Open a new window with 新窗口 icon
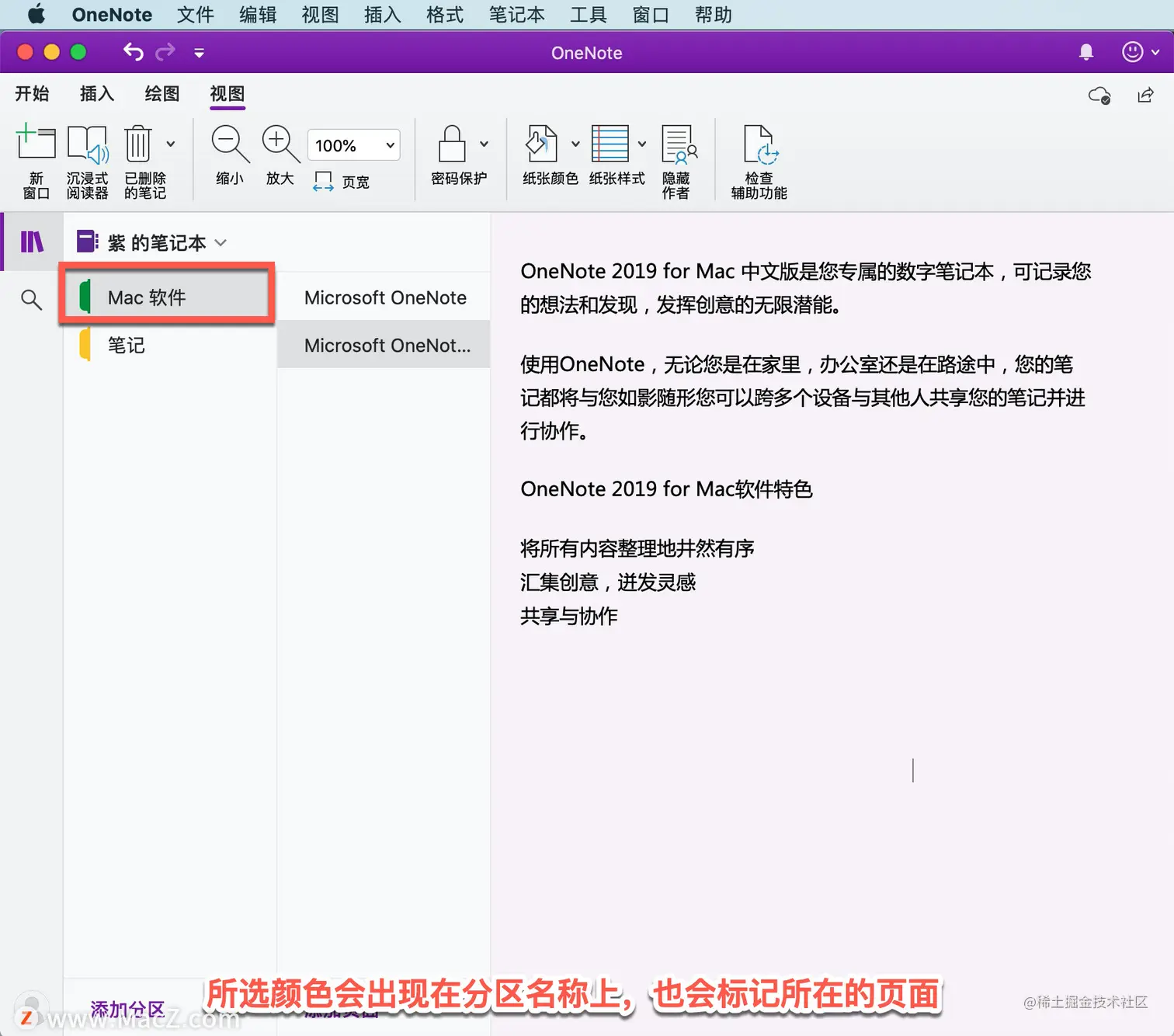 [36, 161]
